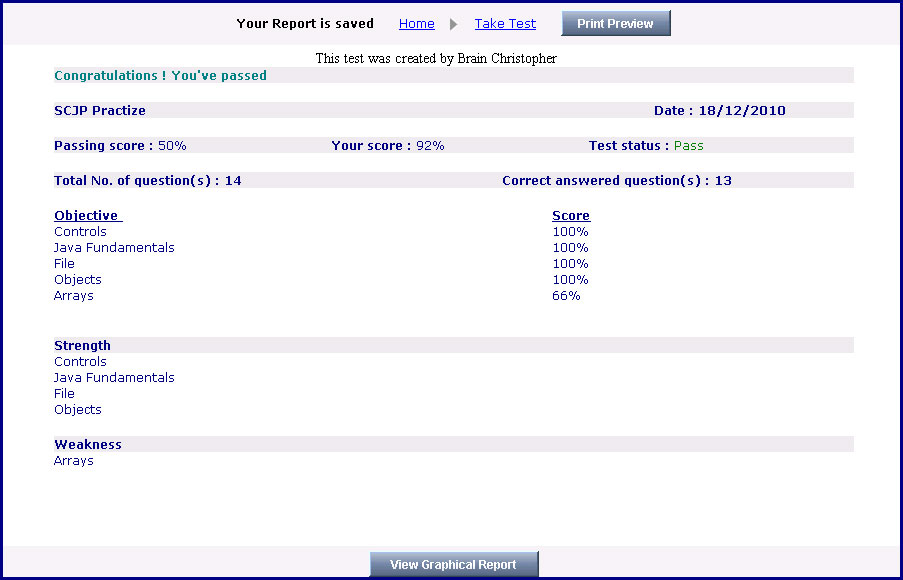This screenshot has height=580, width=903.
Task: Click the Objective column header
Action: [x=88, y=215]
